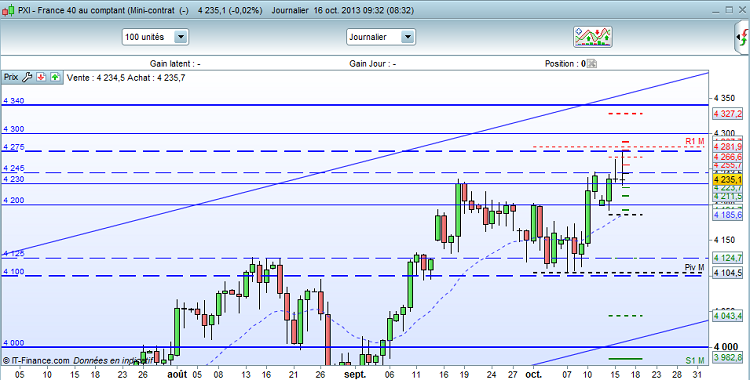Click the S1 M support label

point(695,360)
